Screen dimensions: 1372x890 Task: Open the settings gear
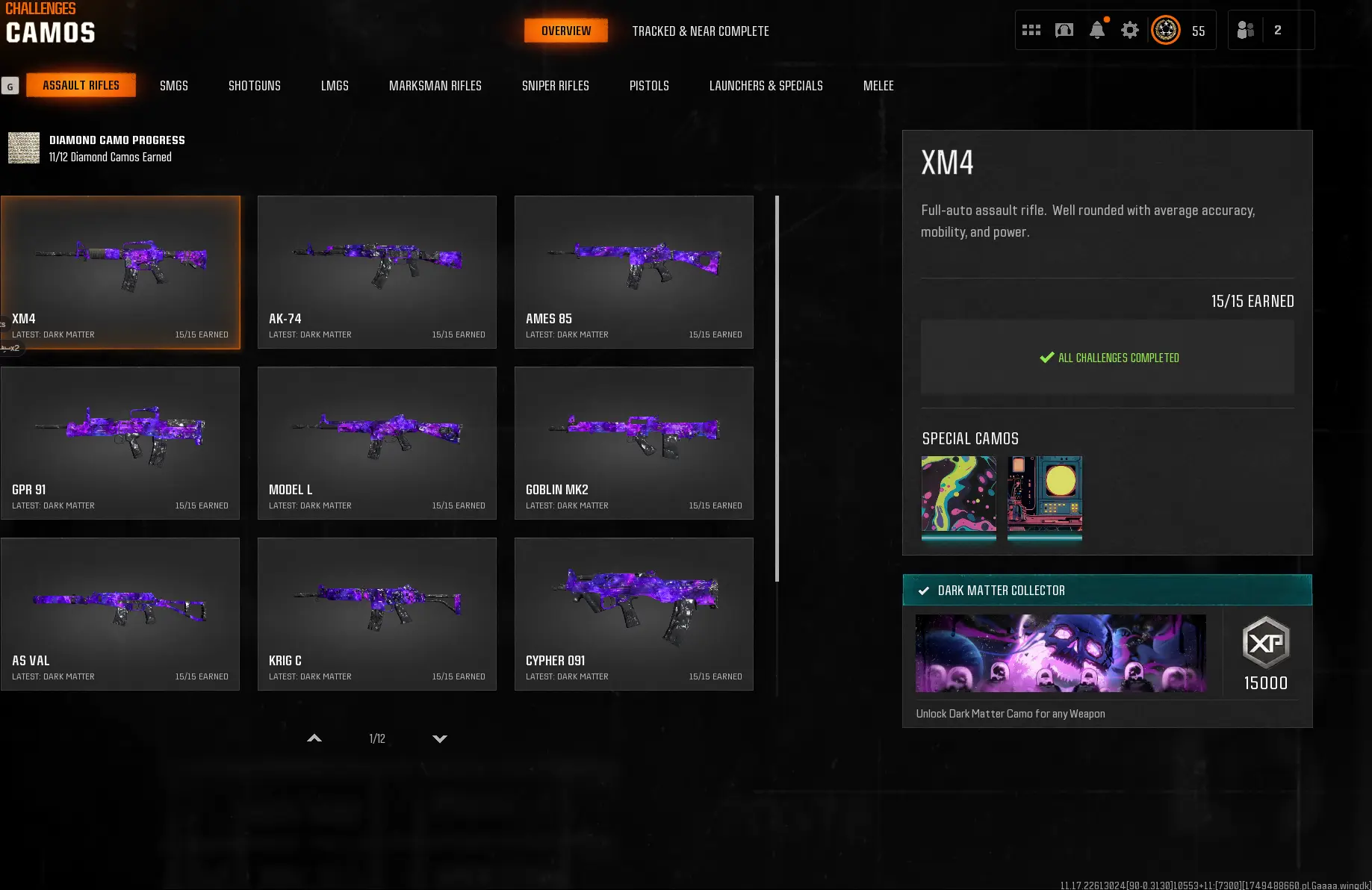click(1130, 31)
